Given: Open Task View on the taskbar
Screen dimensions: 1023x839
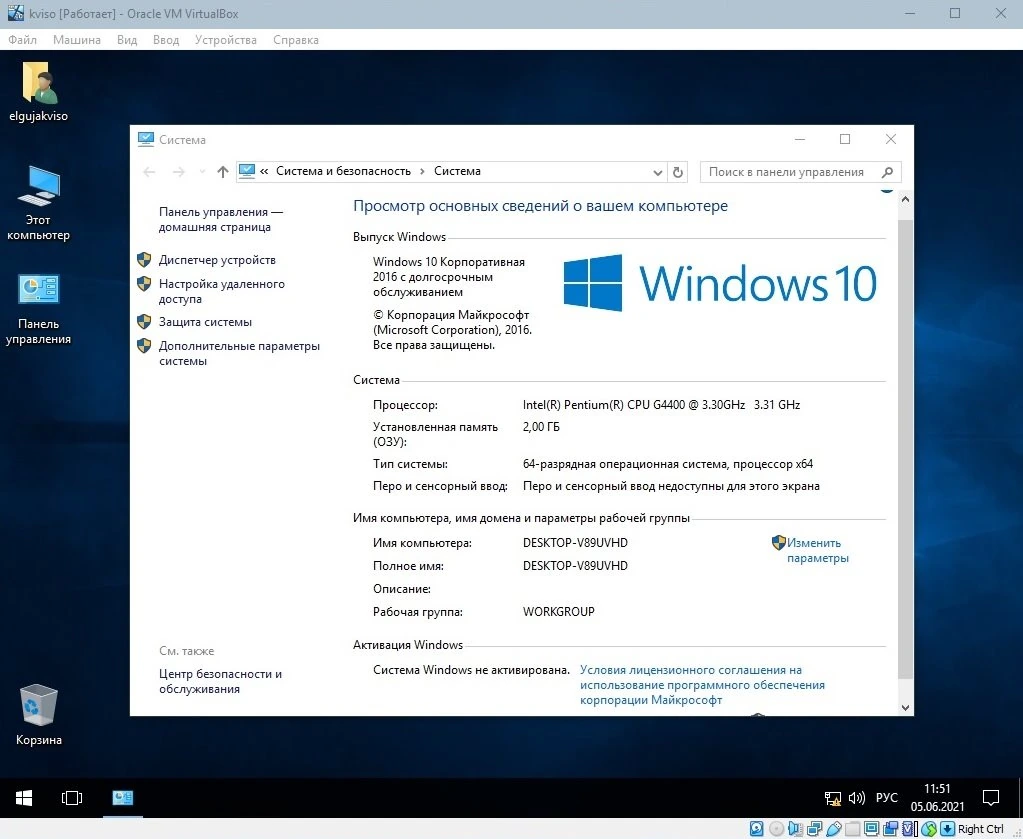Looking at the screenshot, I should click(x=72, y=797).
